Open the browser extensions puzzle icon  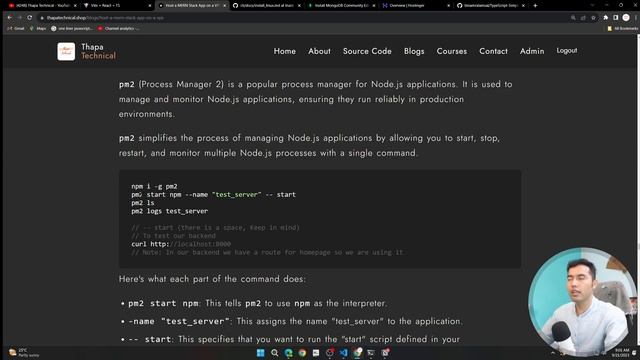[606, 18]
